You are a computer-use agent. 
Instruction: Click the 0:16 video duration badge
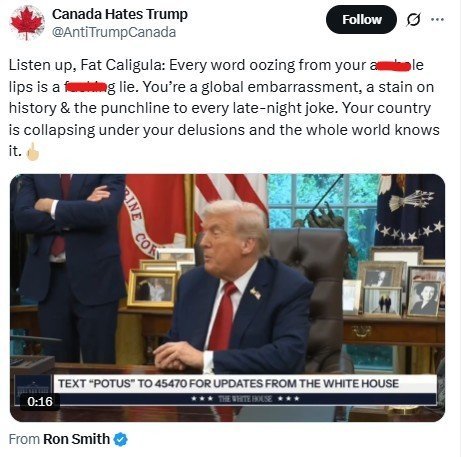click(40, 402)
